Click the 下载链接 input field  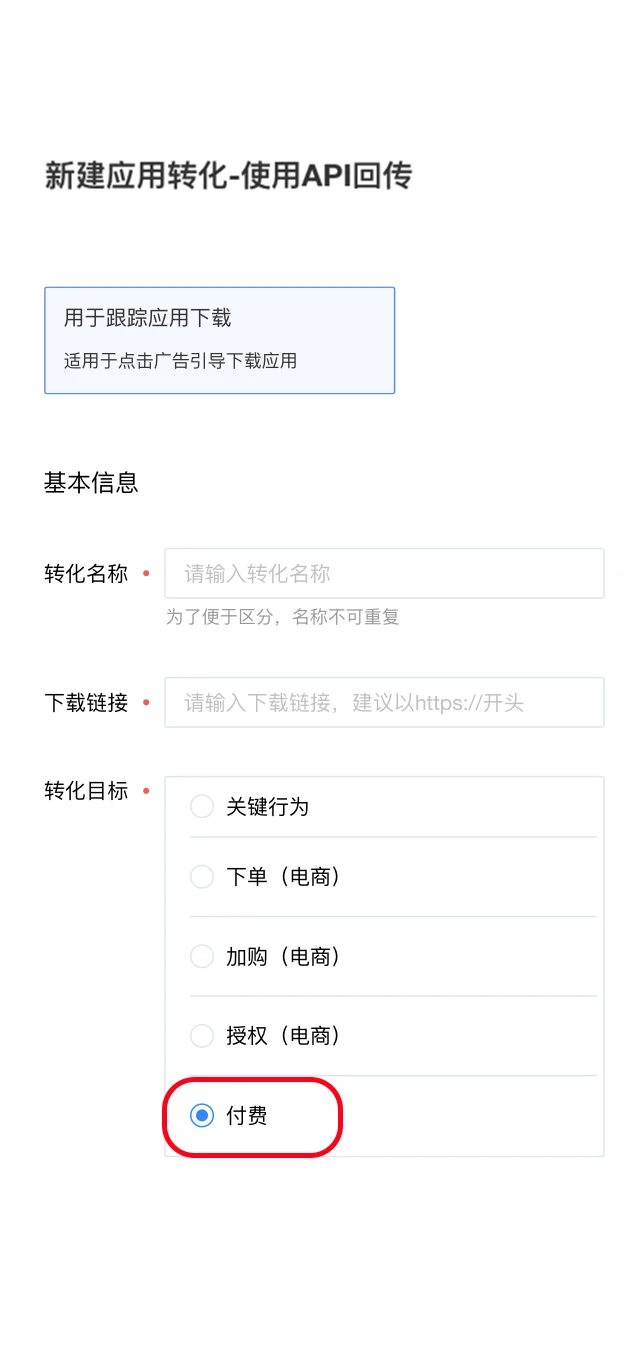(384, 702)
